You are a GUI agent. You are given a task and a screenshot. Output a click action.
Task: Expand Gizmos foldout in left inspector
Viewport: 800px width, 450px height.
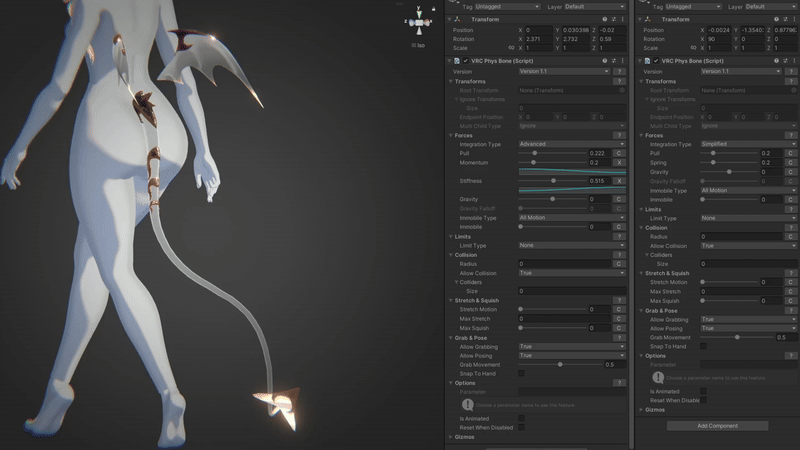pyautogui.click(x=451, y=437)
